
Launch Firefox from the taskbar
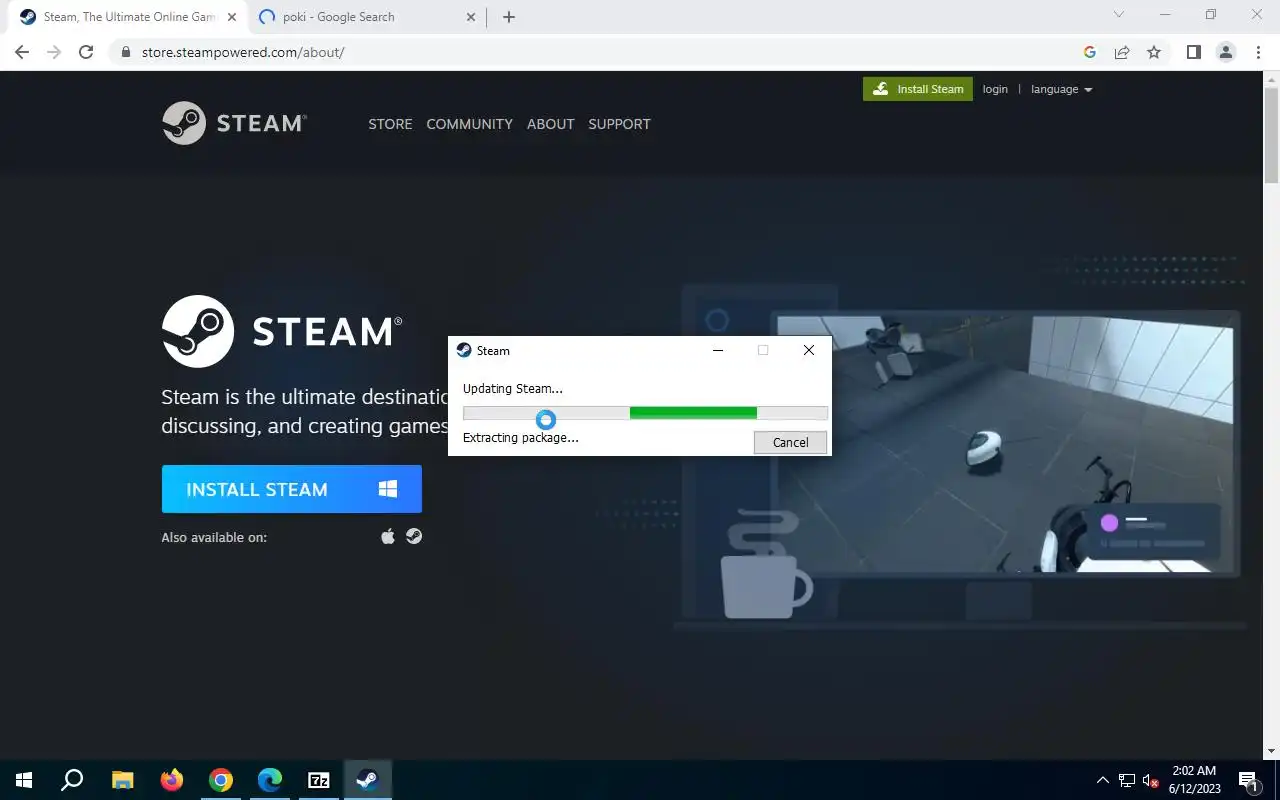(171, 780)
